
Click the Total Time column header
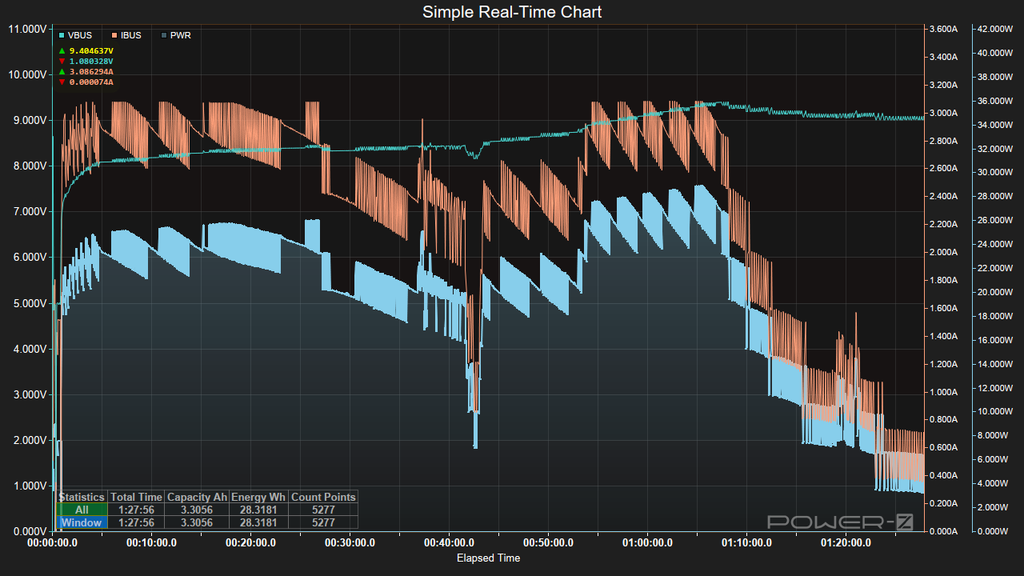pos(136,497)
